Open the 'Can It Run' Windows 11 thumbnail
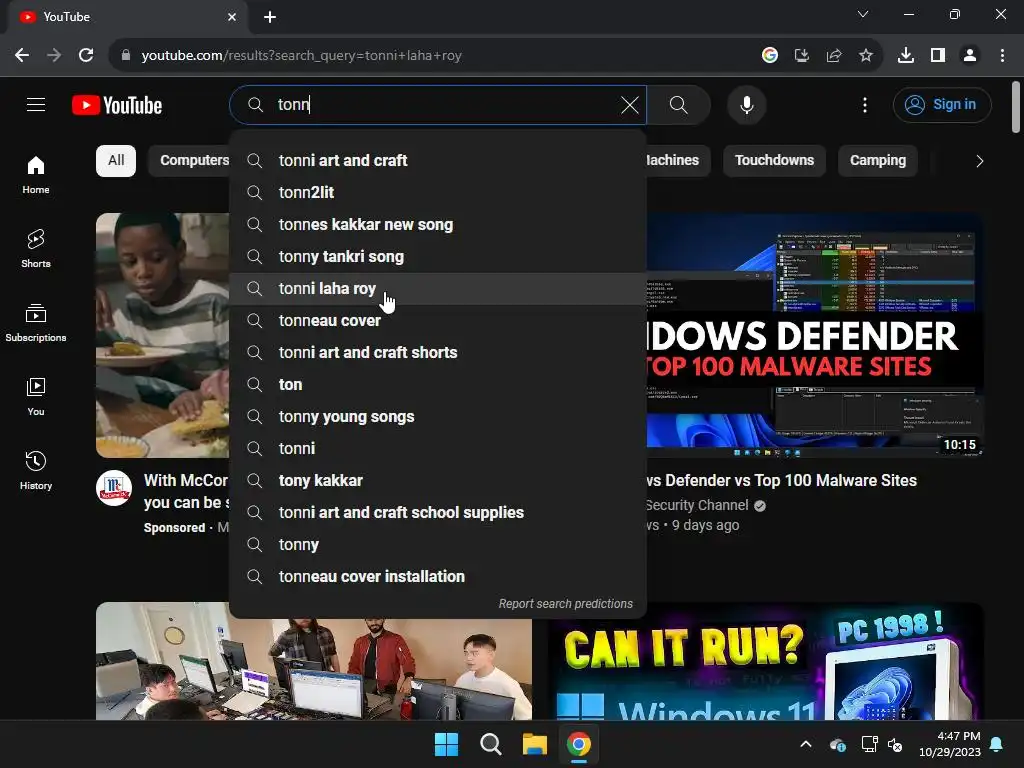The width and height of the screenshot is (1024, 768). [765, 661]
